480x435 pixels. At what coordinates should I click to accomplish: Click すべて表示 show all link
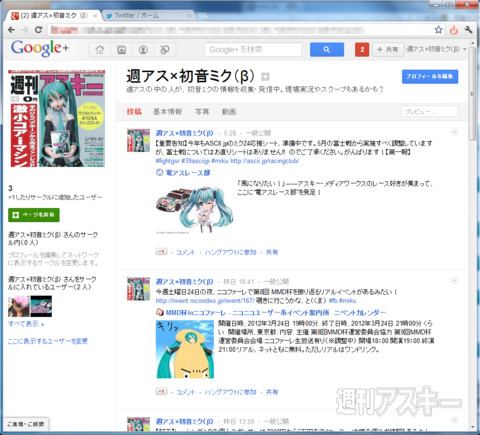(x=26, y=324)
